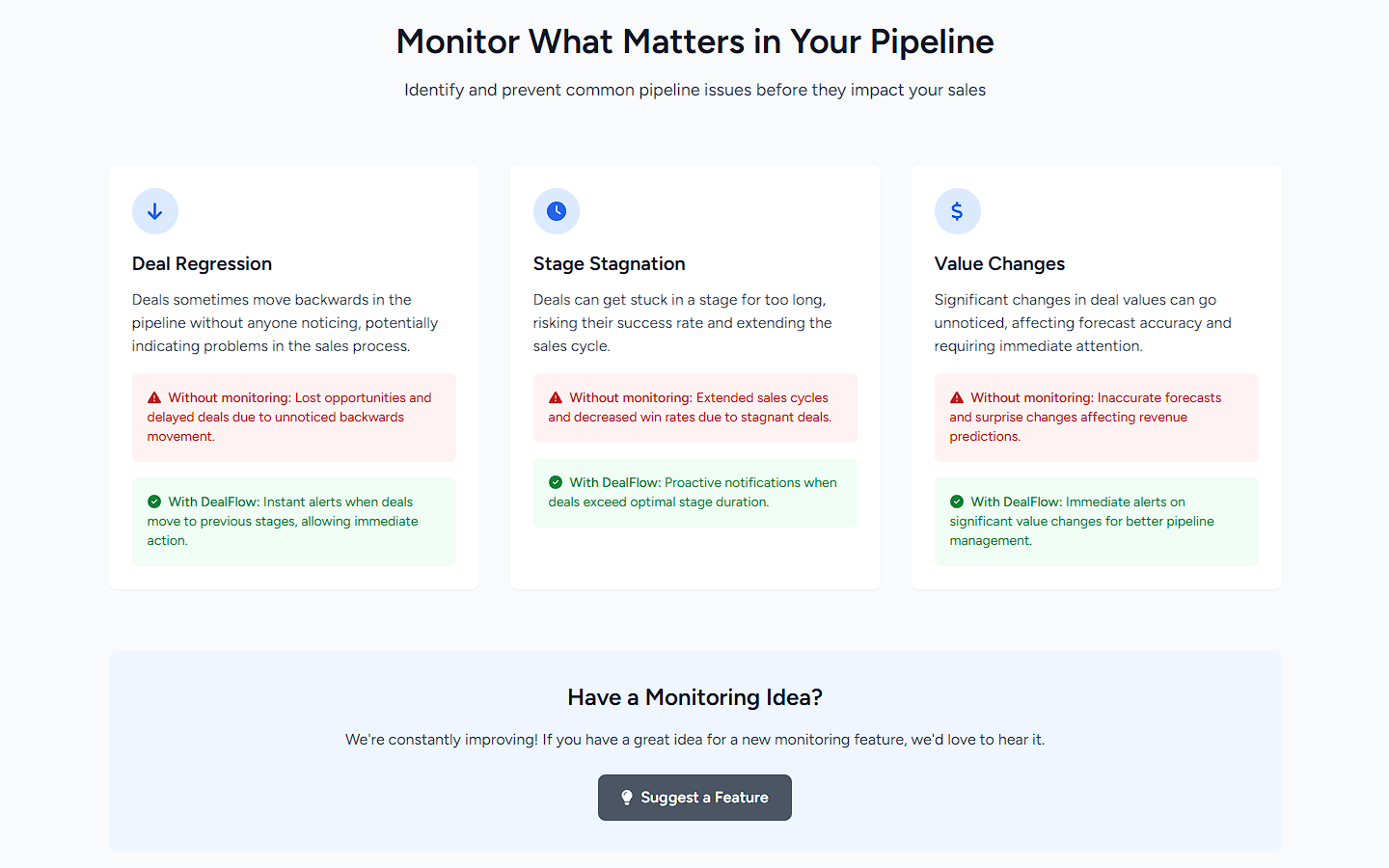The width and height of the screenshot is (1389, 868).
Task: Click the Suggest a Feature button
Action: [x=694, y=798]
